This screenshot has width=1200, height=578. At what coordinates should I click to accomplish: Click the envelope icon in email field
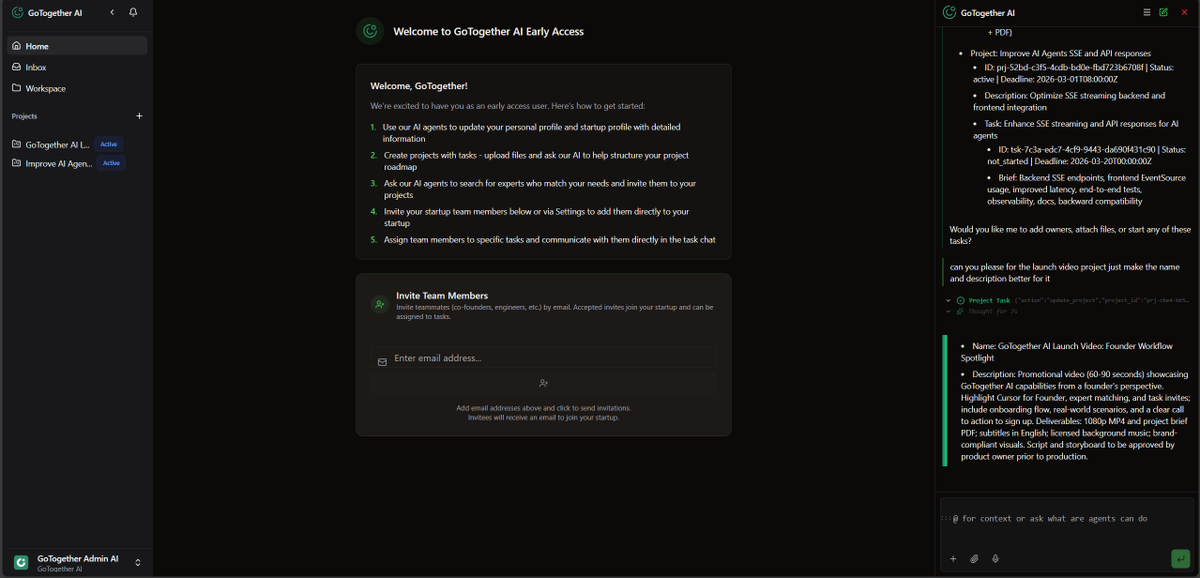[x=382, y=362]
